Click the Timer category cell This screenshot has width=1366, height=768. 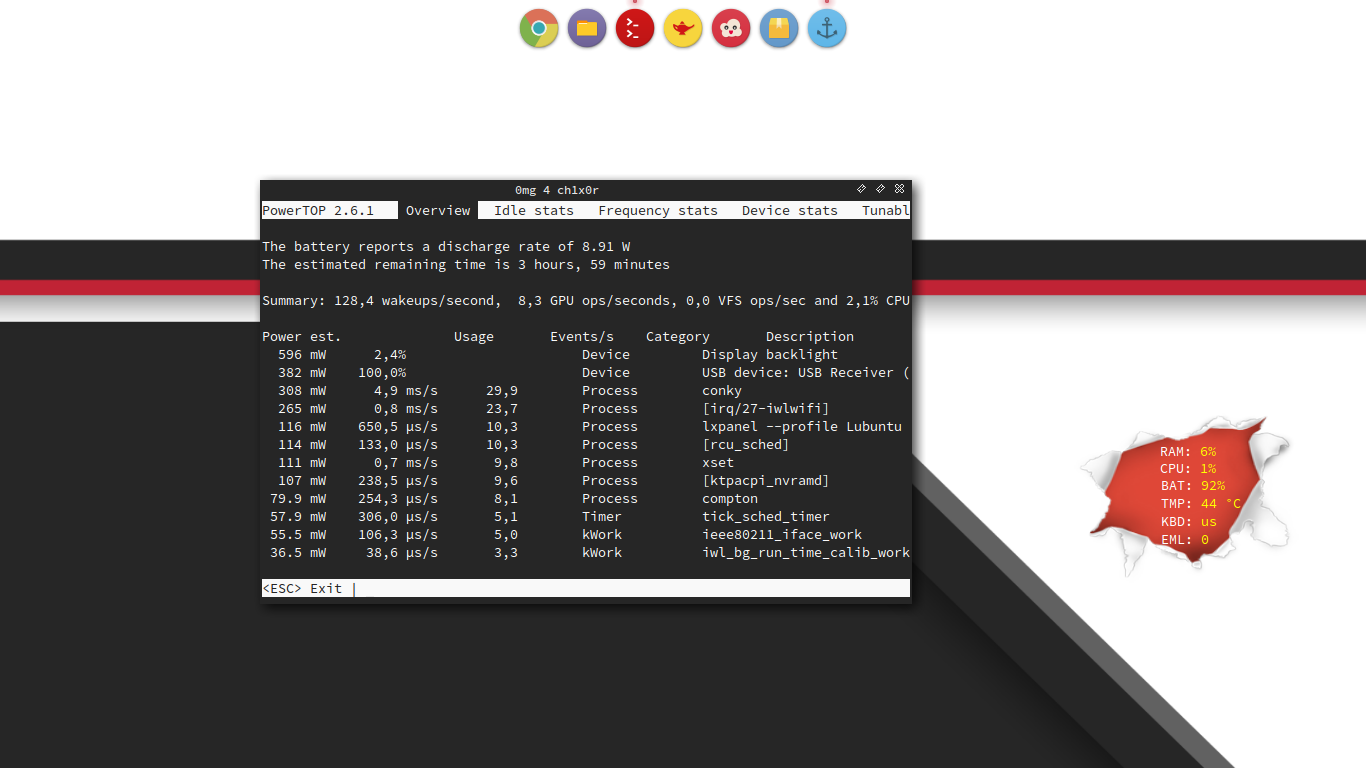(602, 516)
